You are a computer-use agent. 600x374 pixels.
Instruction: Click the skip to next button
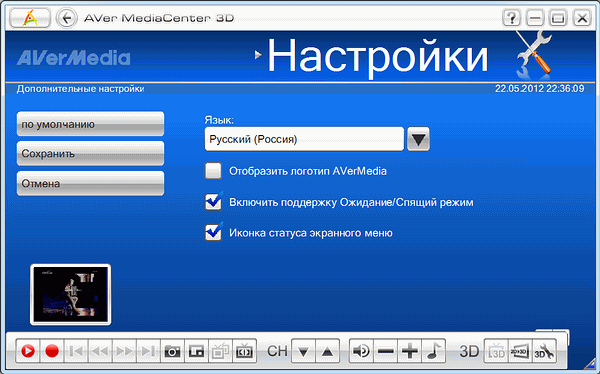click(x=148, y=351)
